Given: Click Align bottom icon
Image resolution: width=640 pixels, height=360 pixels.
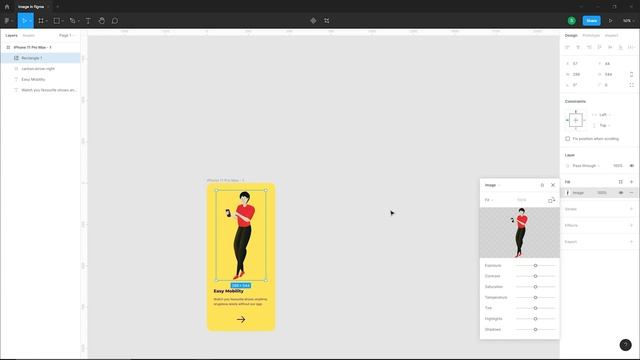Looking at the screenshot, I should [x=620, y=47].
